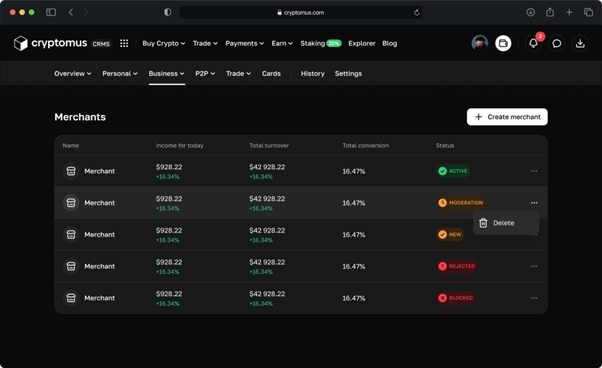
Task: Select Delete in the context menu
Action: 506,223
